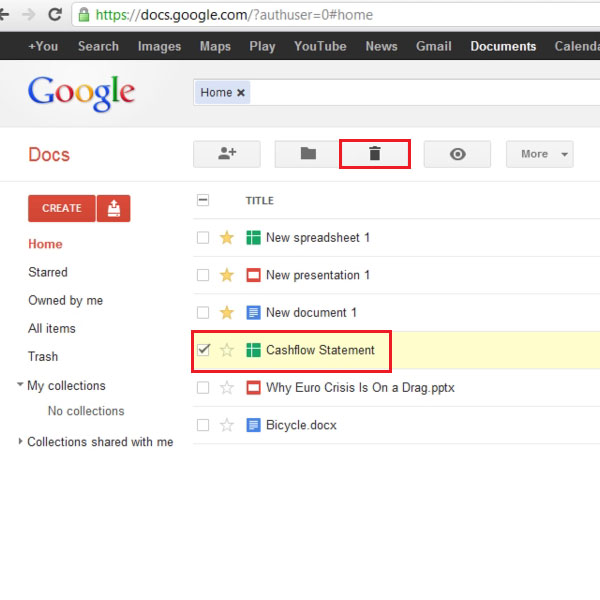Open the Cashflow Statement file

[x=320, y=350]
